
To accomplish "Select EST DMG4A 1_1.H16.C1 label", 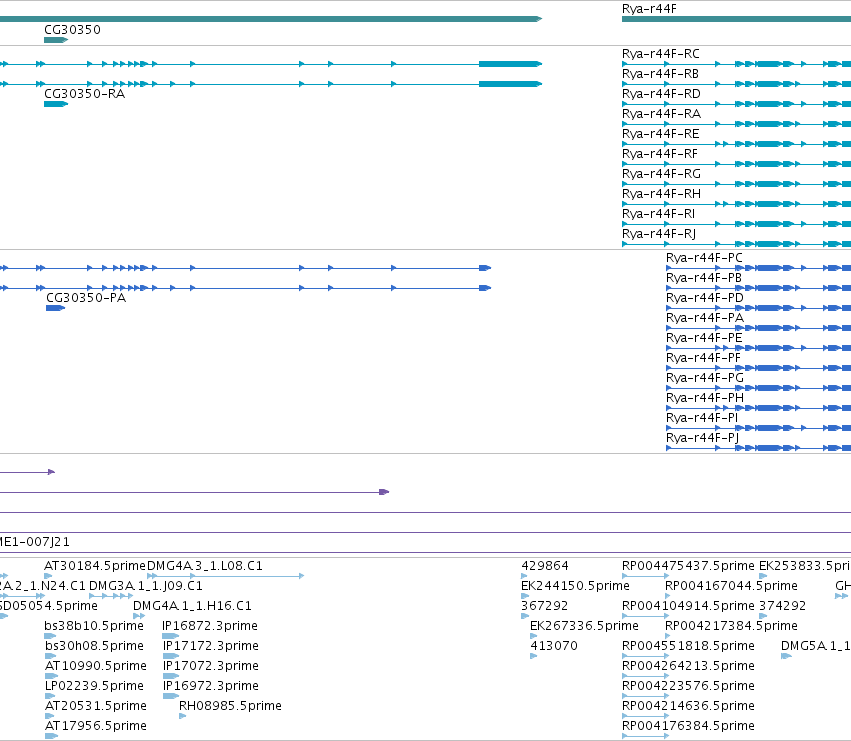I will point(192,606).
